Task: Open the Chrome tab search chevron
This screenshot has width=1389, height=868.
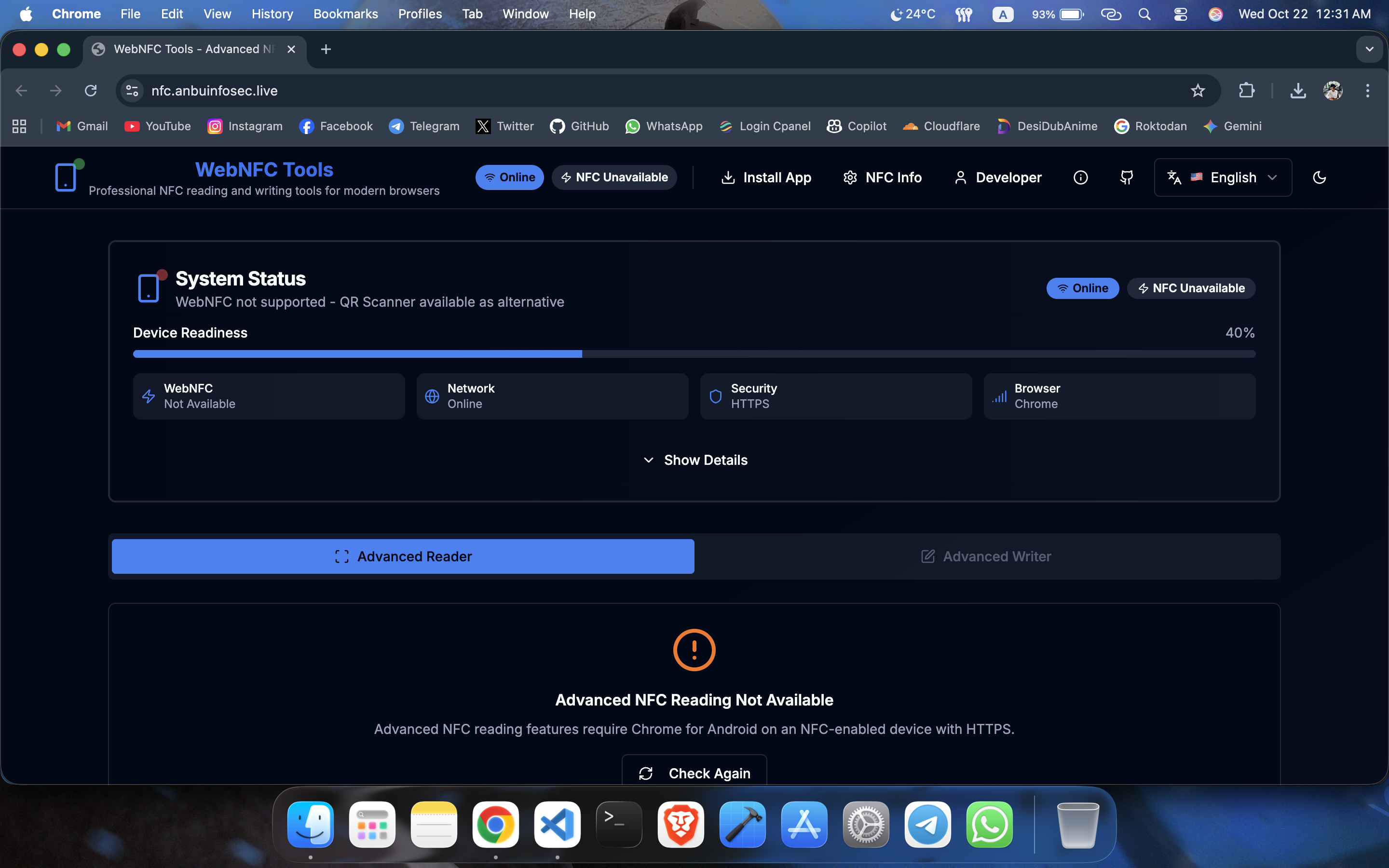Action: (1370, 49)
